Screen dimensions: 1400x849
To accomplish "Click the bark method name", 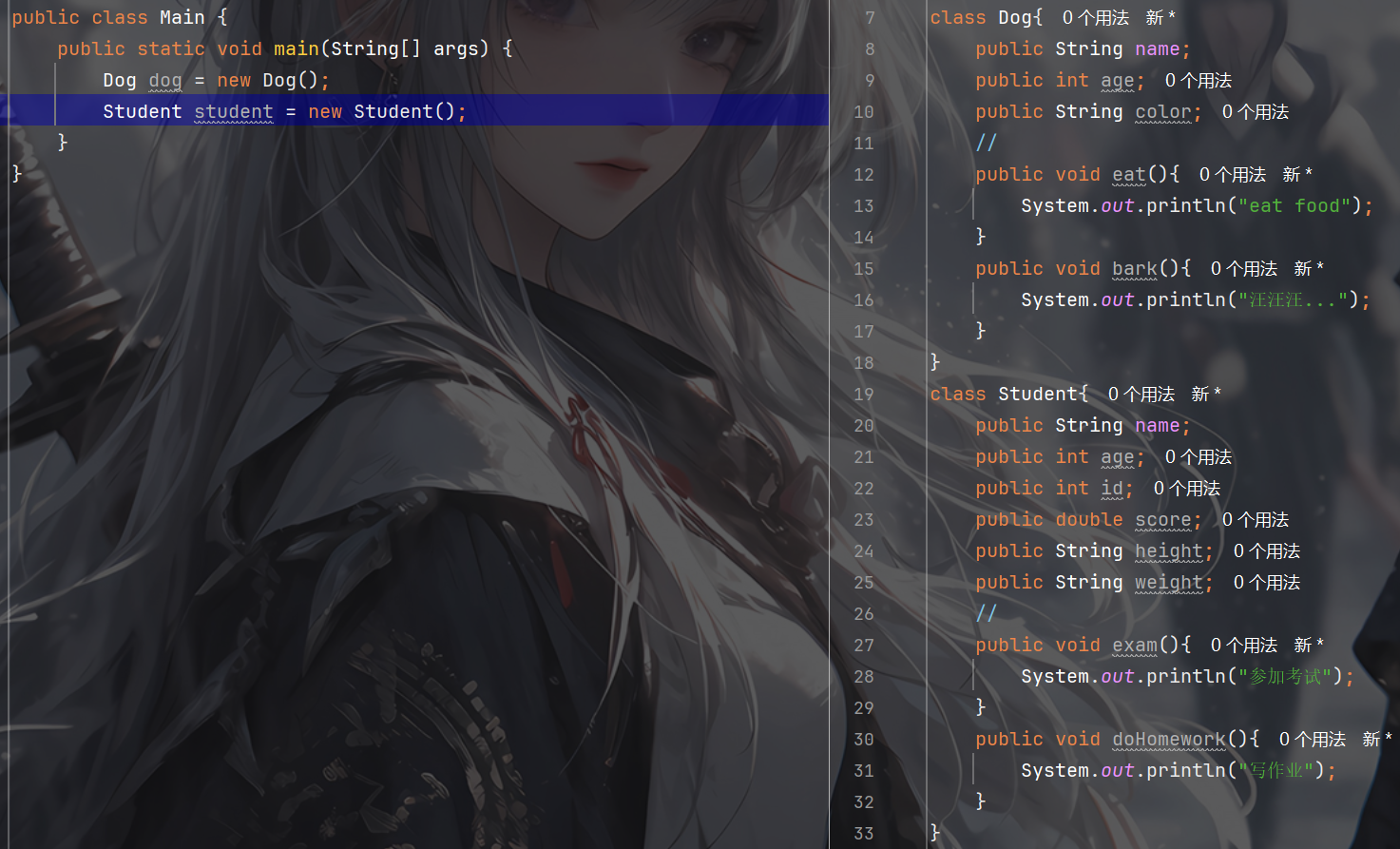I will (x=1135, y=268).
